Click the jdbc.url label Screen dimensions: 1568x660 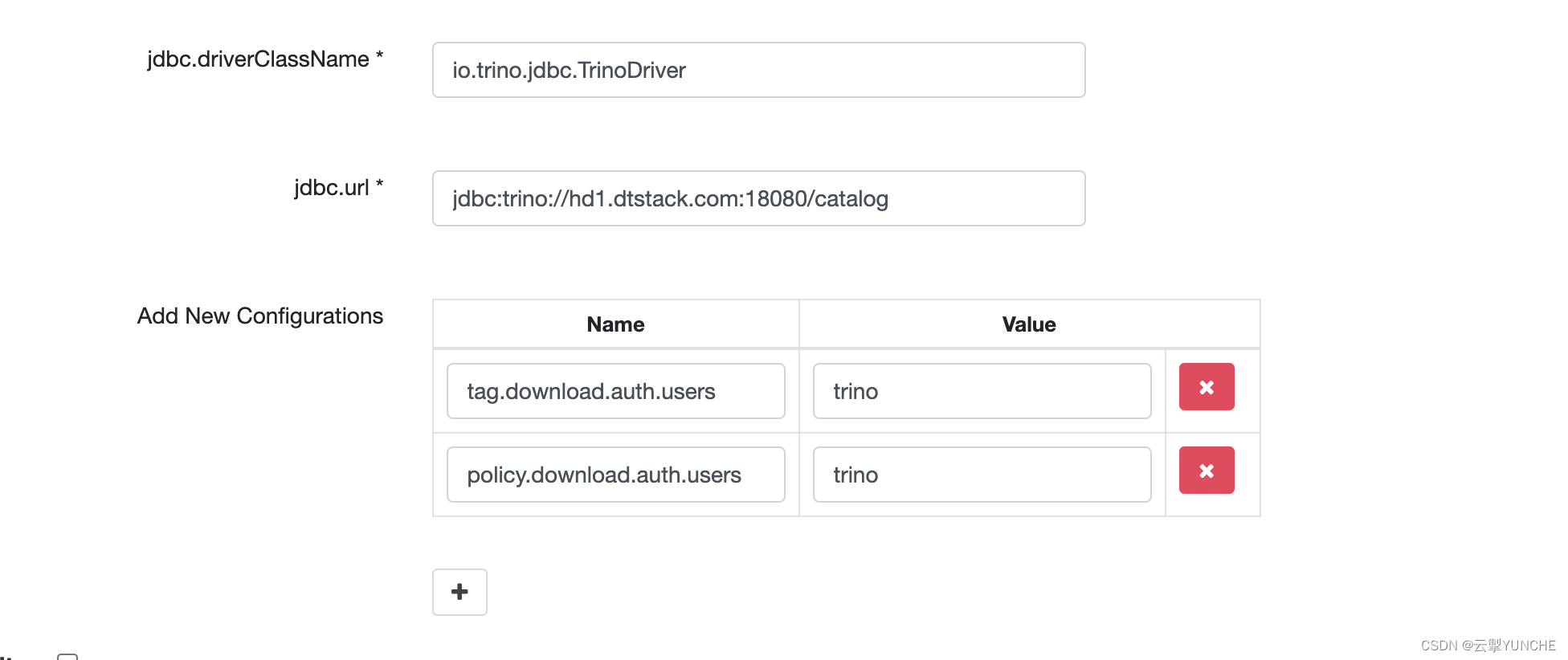(x=338, y=188)
